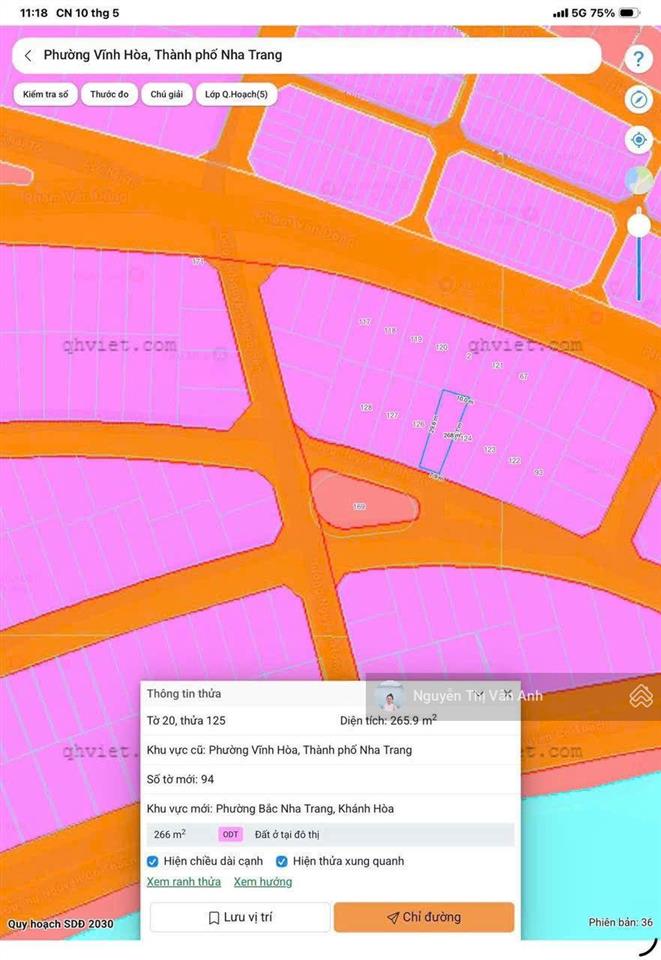Select parcel 93 on the map
This screenshot has width=661, height=960.
pyautogui.click(x=539, y=472)
